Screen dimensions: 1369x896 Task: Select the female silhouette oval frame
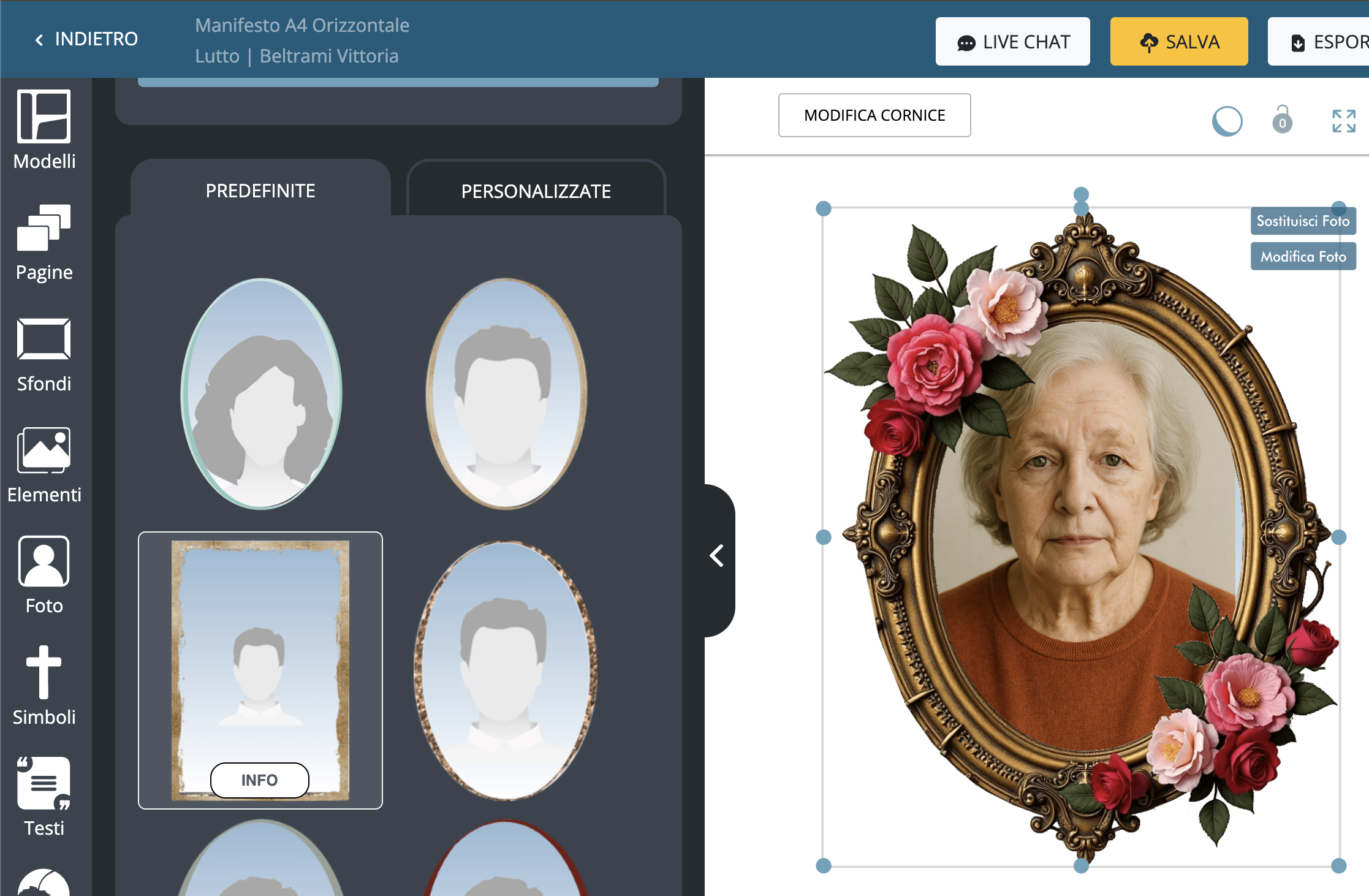click(262, 393)
